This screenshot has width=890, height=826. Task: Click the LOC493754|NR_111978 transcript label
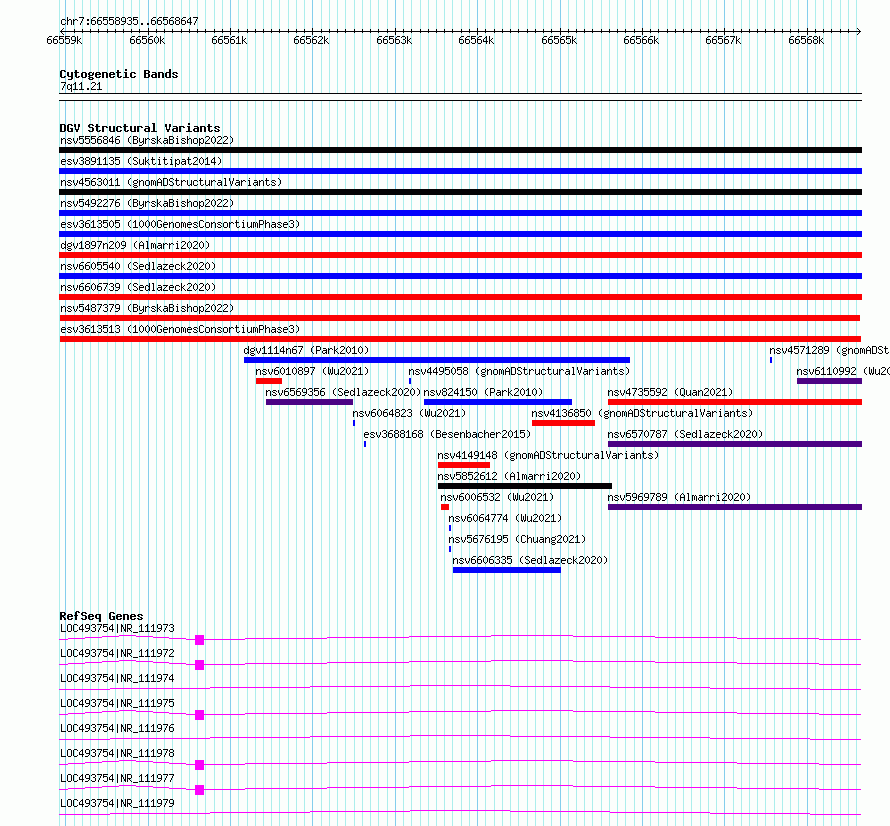(x=117, y=753)
